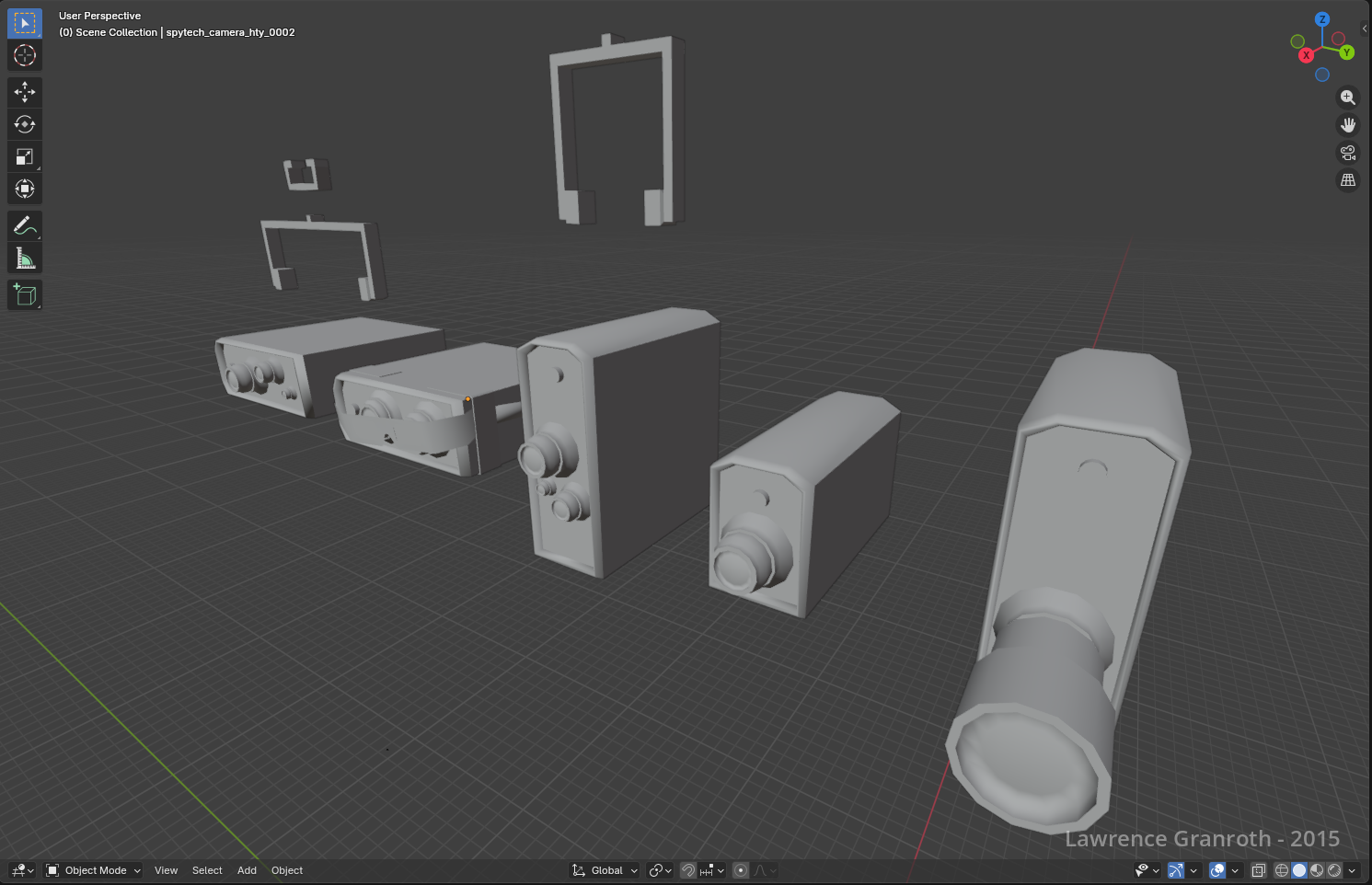1372x885 pixels.
Task: Toggle X-ray view mode
Action: click(1258, 870)
